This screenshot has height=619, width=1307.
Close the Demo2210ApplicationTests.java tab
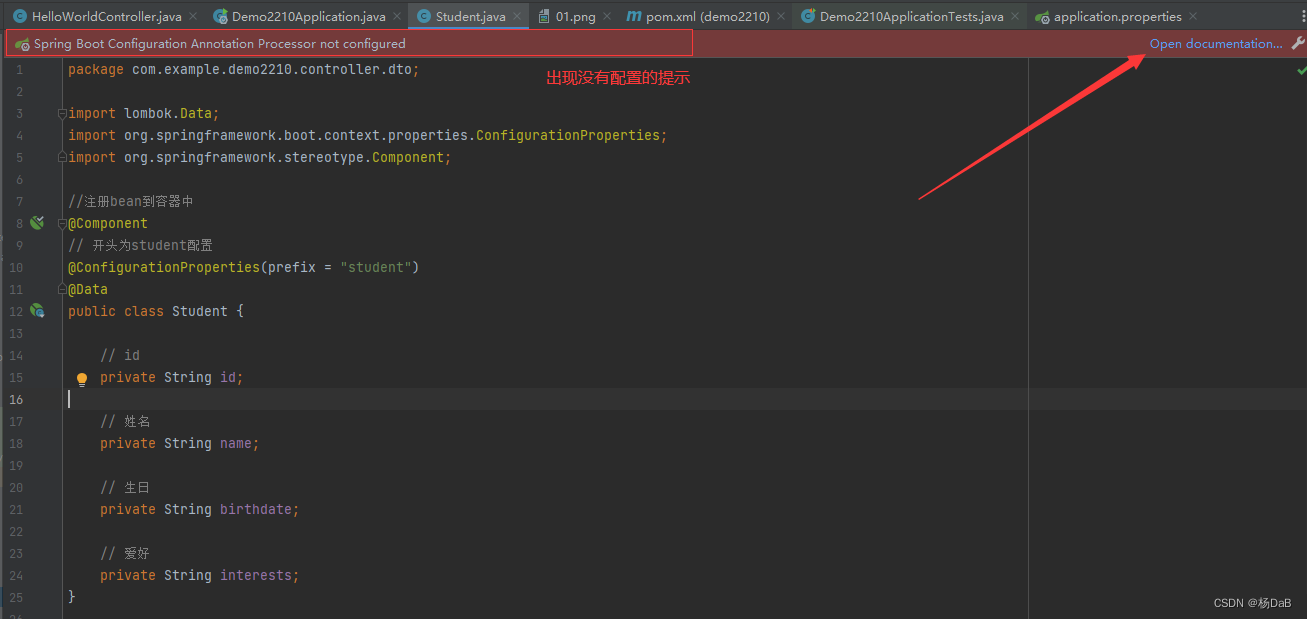point(1015,17)
